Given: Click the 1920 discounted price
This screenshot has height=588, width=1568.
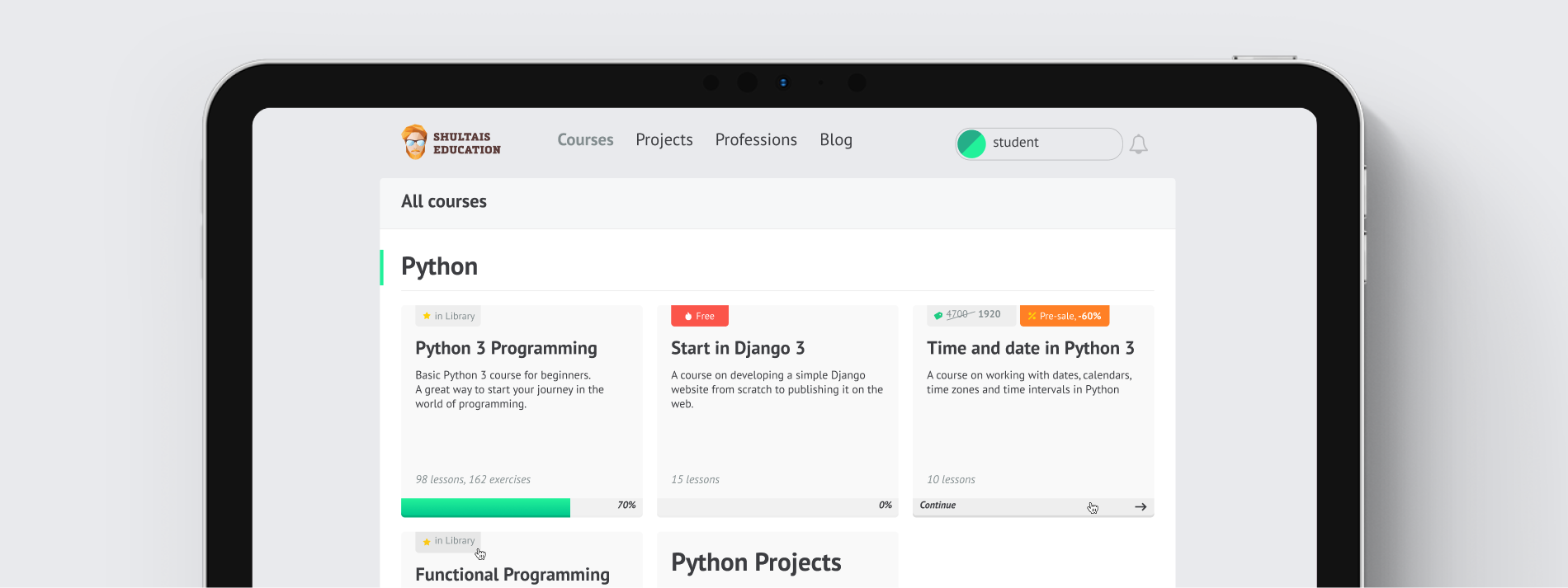Looking at the screenshot, I should pos(989,314).
